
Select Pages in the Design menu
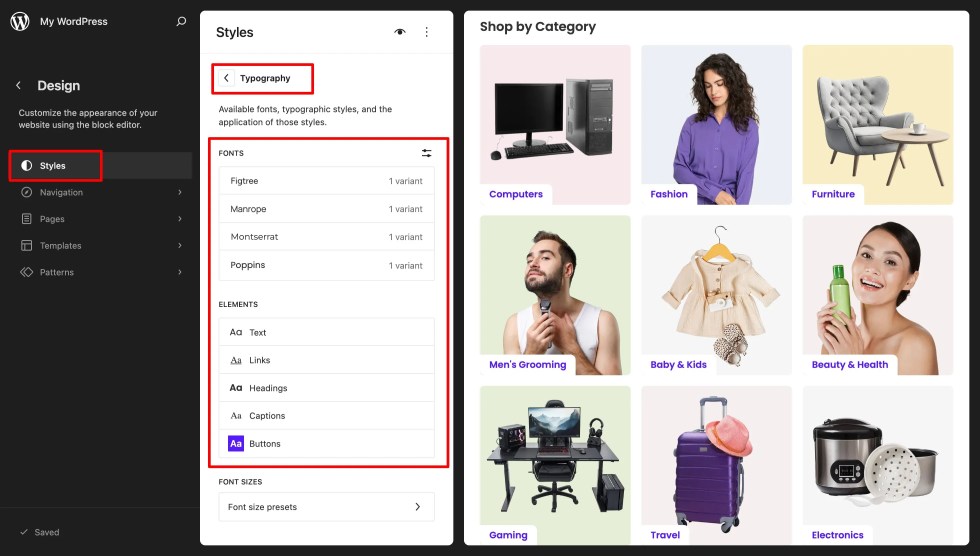[100, 219]
